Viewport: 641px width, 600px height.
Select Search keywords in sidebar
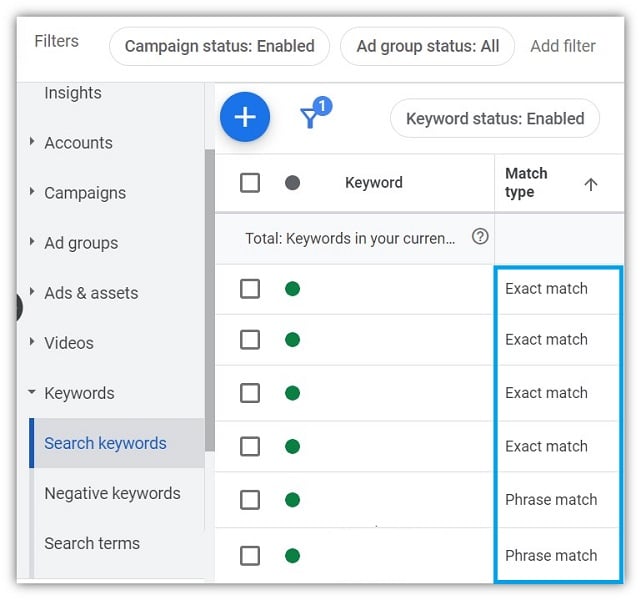click(x=117, y=443)
